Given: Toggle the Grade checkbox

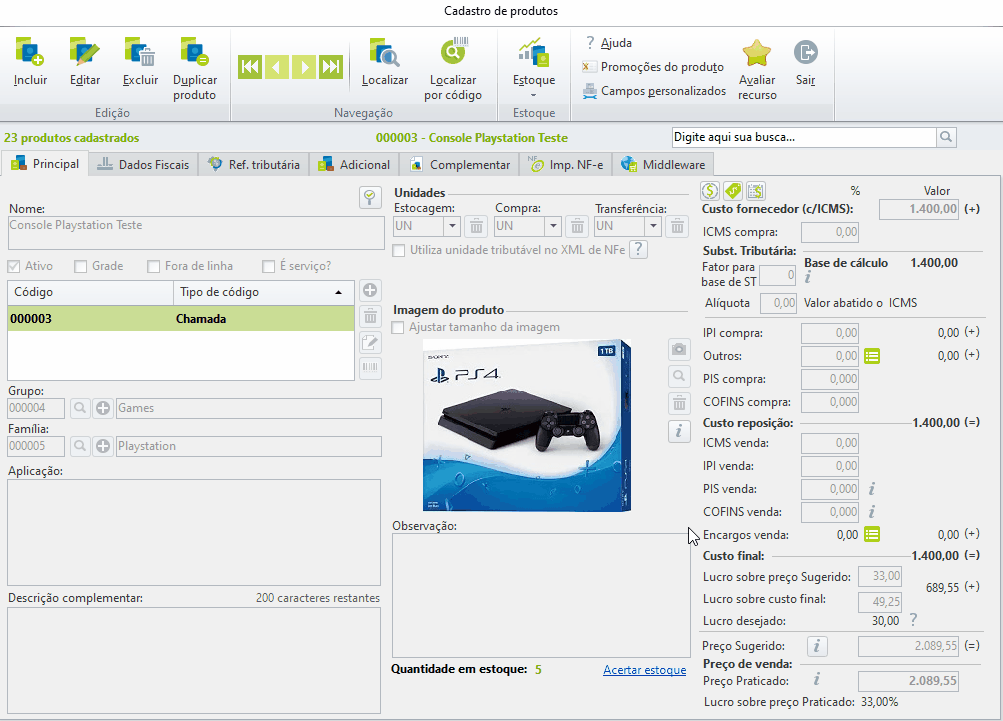Looking at the screenshot, I should coord(81,266).
